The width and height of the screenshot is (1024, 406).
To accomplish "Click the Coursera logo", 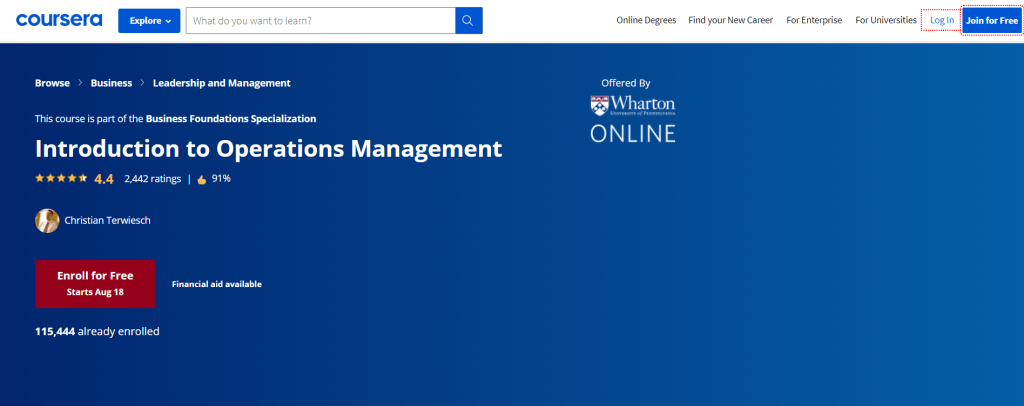I will coord(59,20).
